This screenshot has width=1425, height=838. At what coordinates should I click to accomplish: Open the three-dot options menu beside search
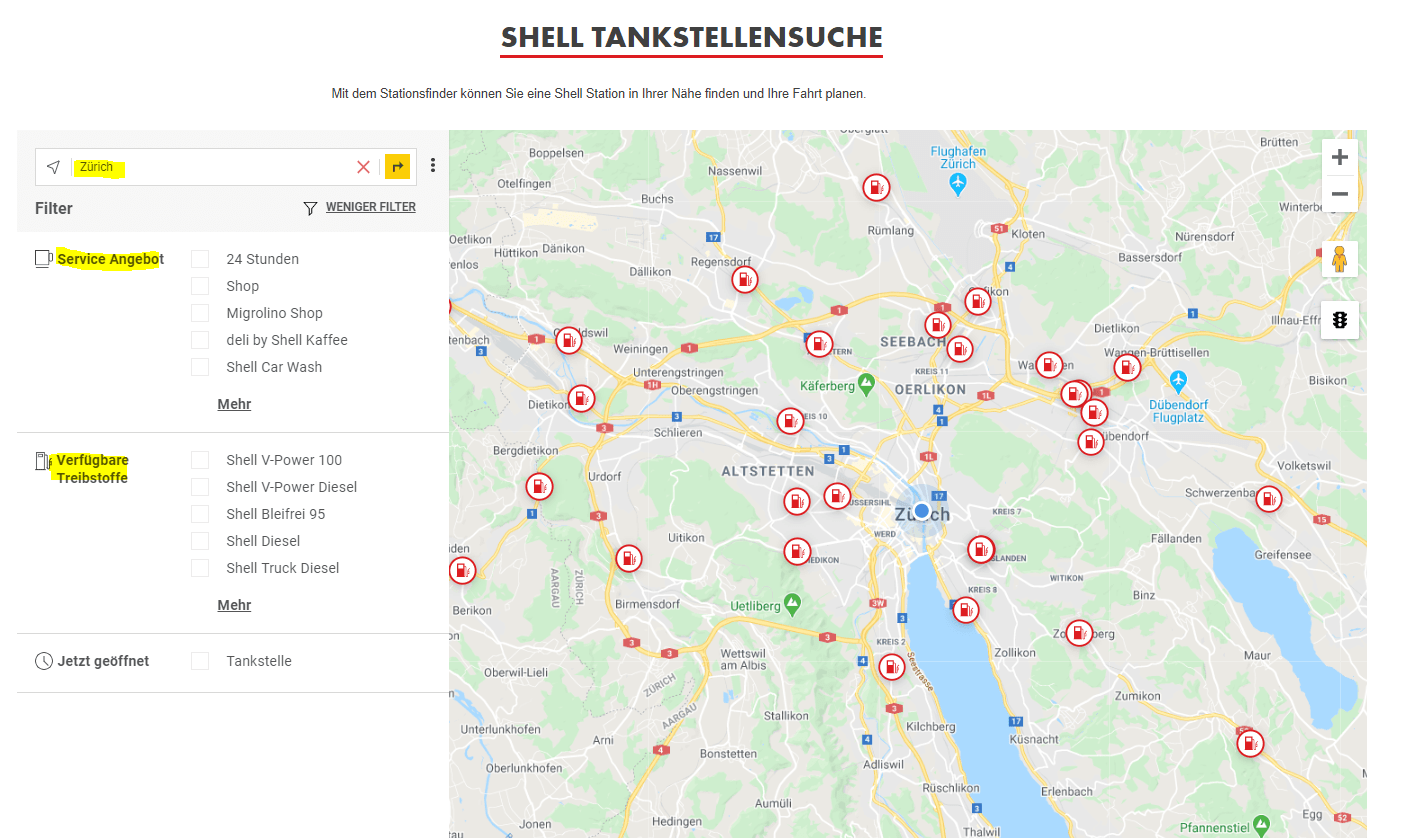click(x=432, y=165)
